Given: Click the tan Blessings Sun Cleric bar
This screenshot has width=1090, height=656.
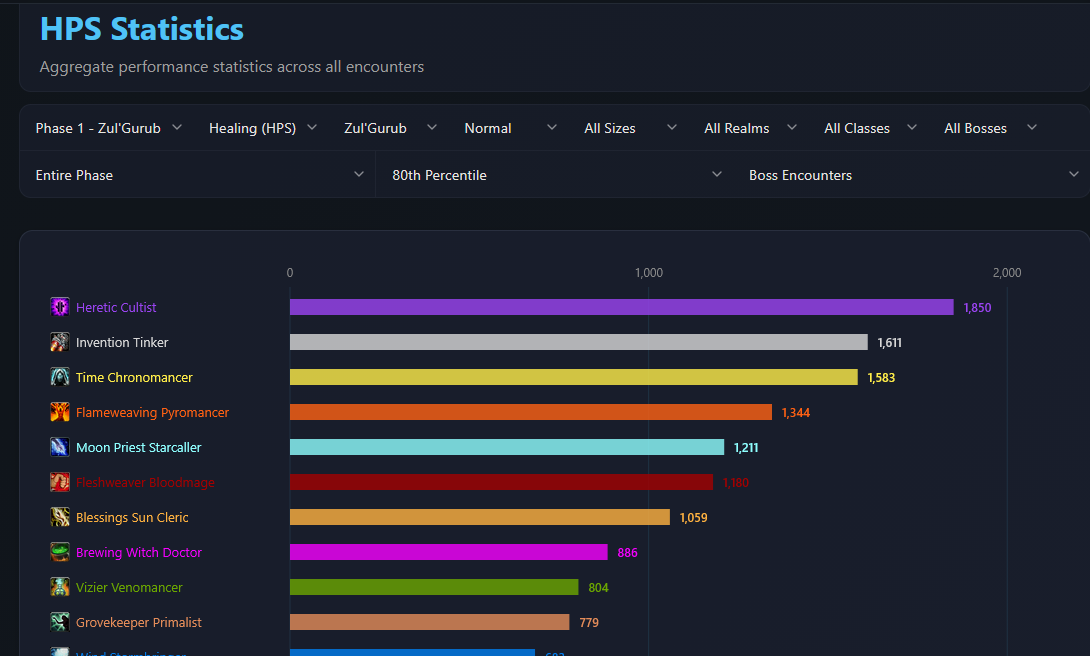Looking at the screenshot, I should tap(480, 517).
